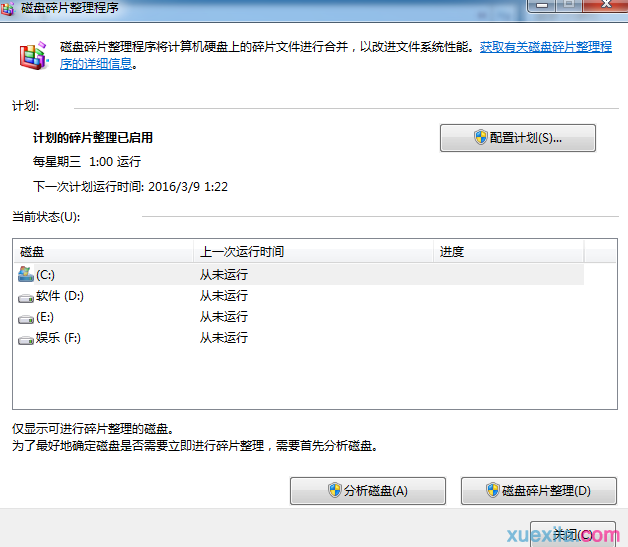Select the (C:) disk row

(x=299, y=275)
